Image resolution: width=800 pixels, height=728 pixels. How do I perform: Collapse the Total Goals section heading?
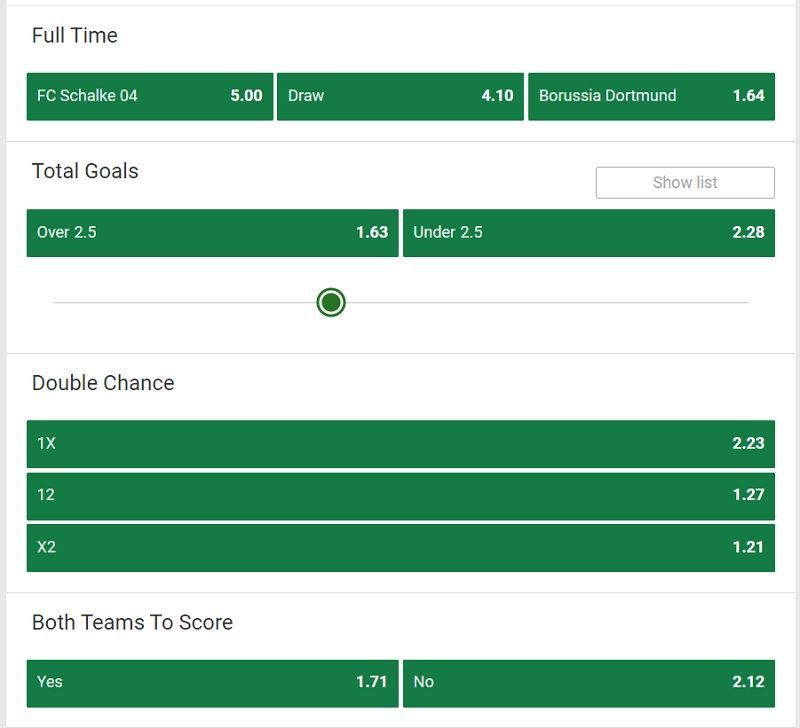85,171
